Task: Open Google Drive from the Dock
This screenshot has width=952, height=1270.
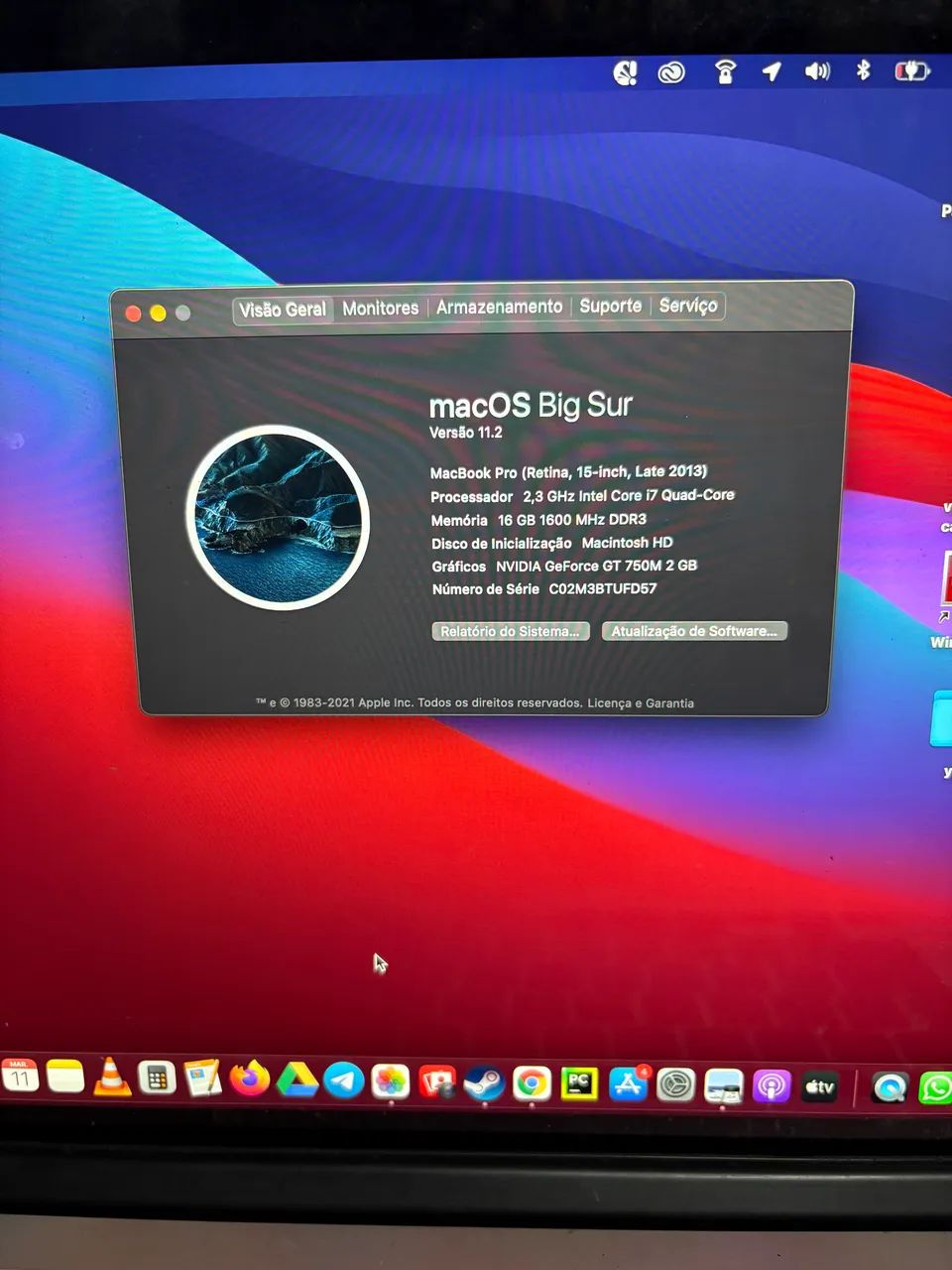Action: (297, 1079)
